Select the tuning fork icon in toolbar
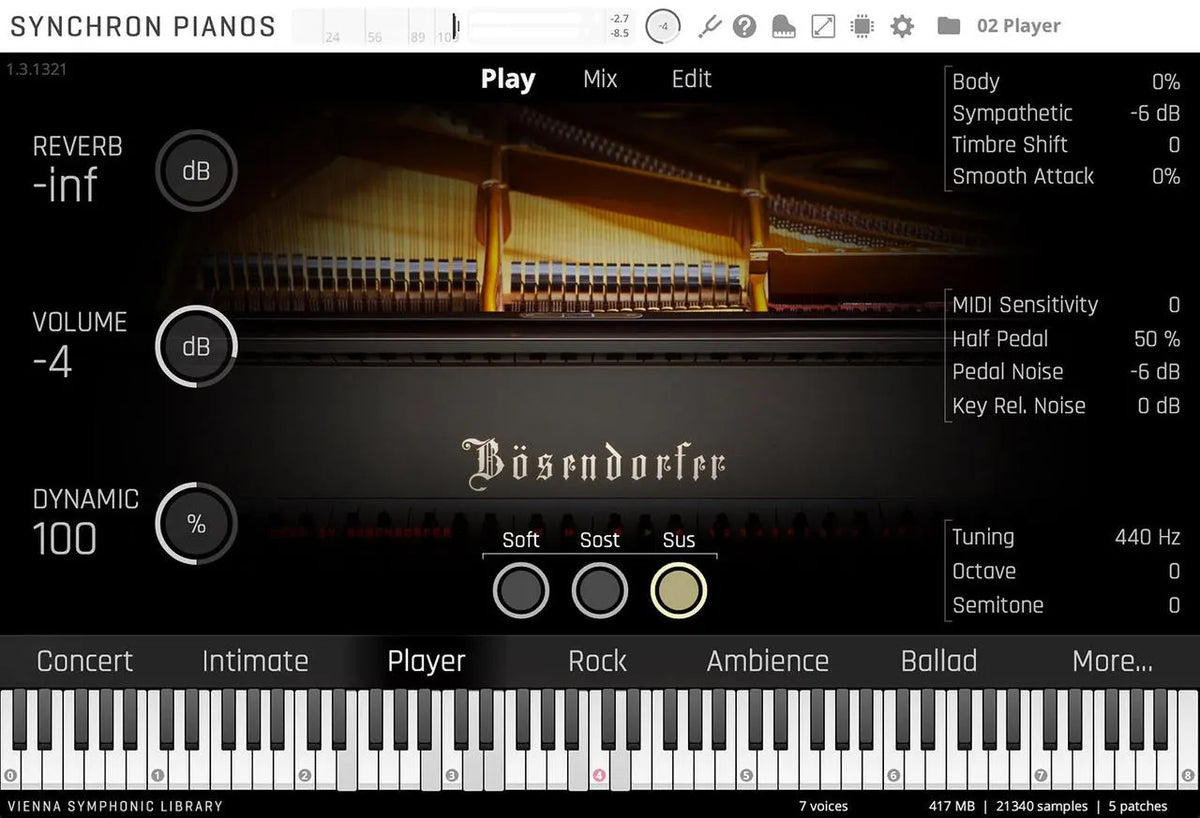The image size is (1200, 818). pyautogui.click(x=710, y=26)
